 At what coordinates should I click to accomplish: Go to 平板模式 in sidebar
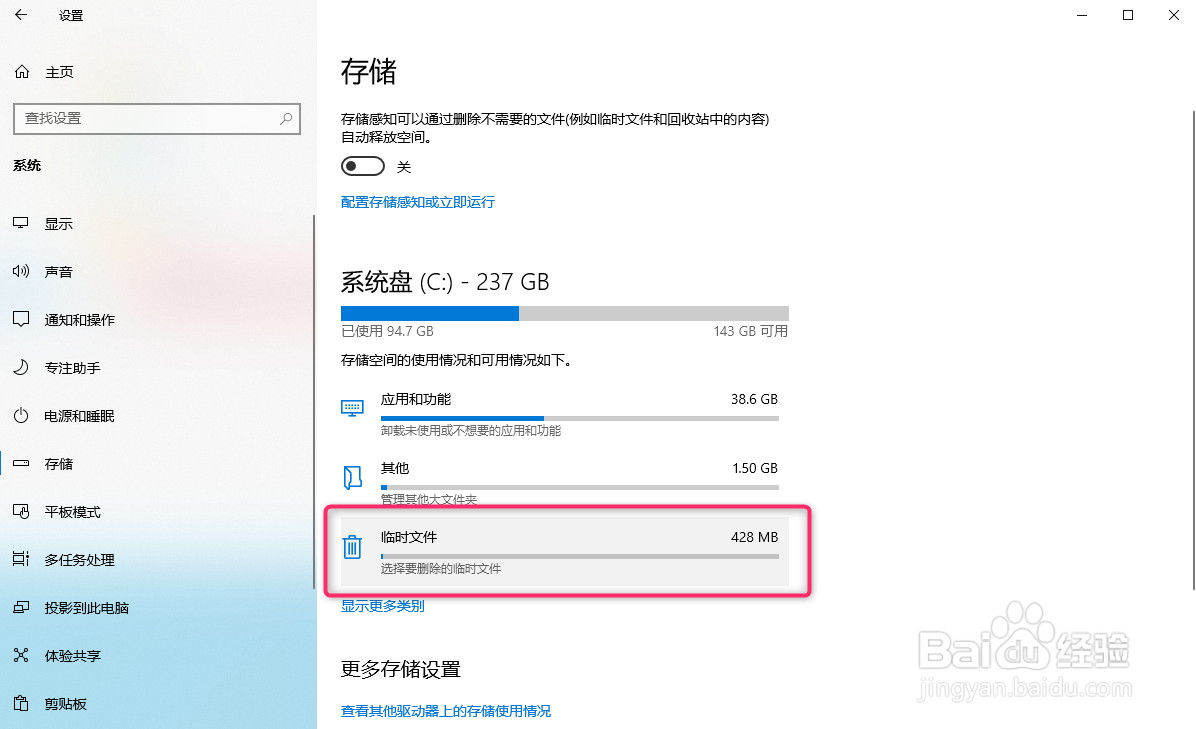click(x=72, y=512)
